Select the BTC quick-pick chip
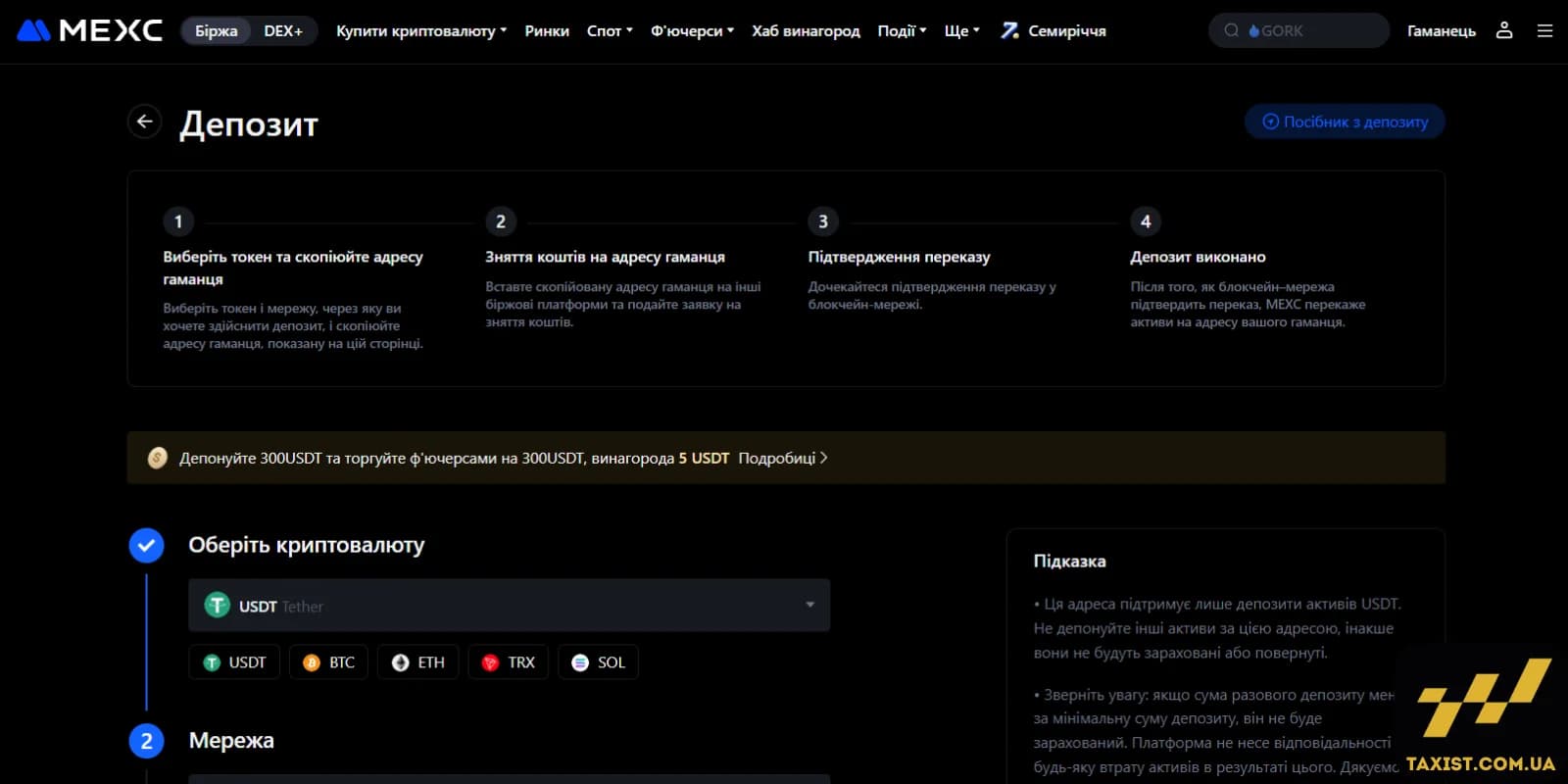 tap(328, 662)
